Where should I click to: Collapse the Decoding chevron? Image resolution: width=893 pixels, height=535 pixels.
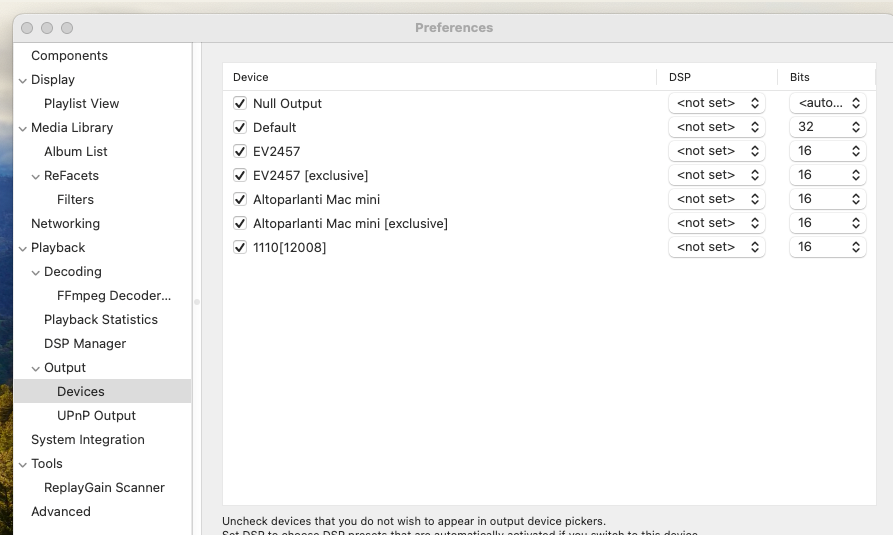[35, 272]
